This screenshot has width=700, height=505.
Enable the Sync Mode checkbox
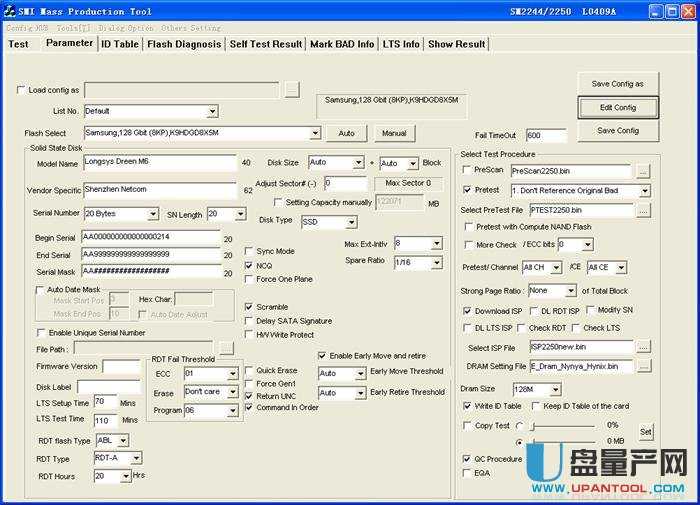point(249,251)
